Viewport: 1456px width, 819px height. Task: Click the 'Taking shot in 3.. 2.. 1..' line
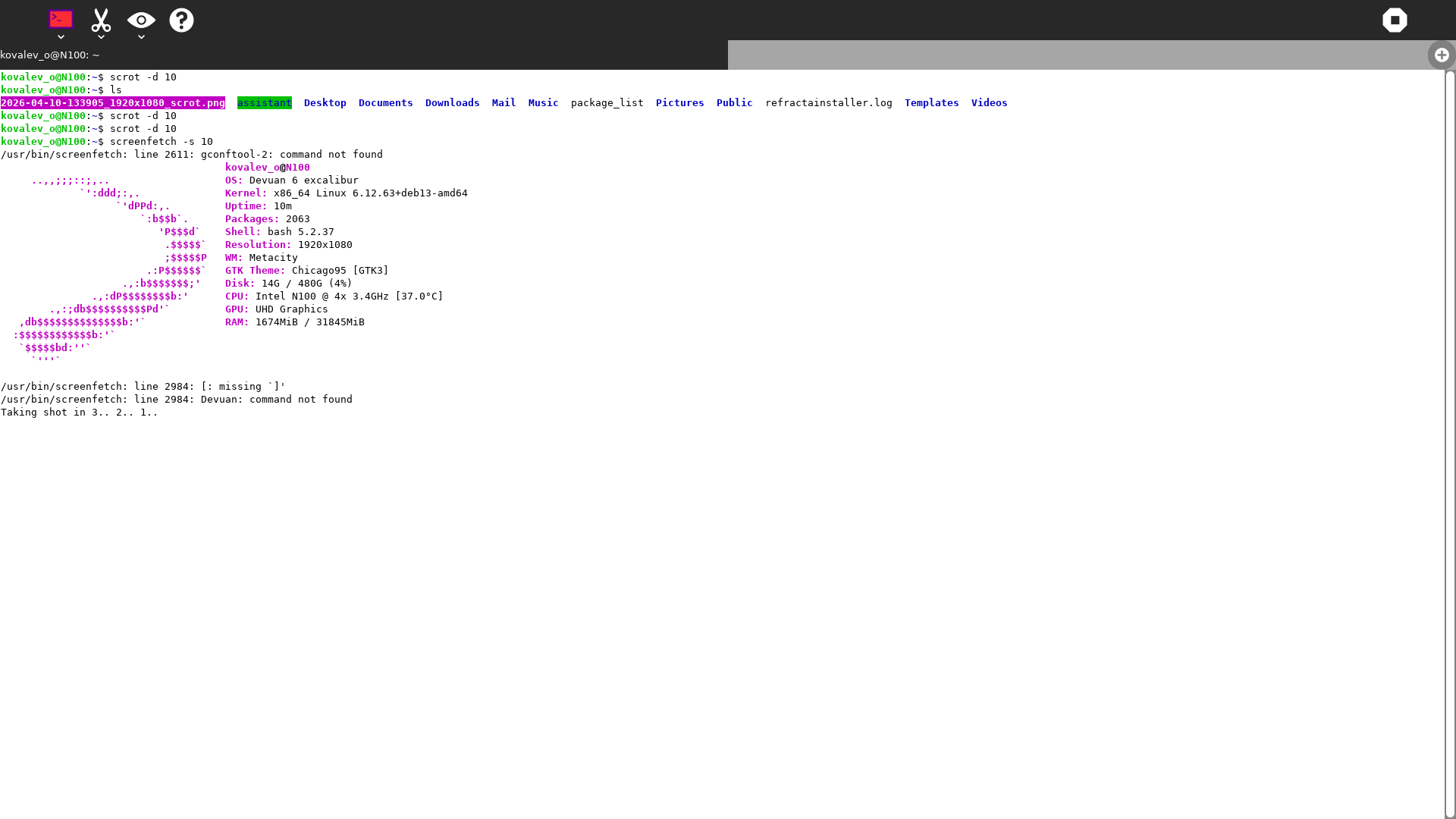point(80,413)
